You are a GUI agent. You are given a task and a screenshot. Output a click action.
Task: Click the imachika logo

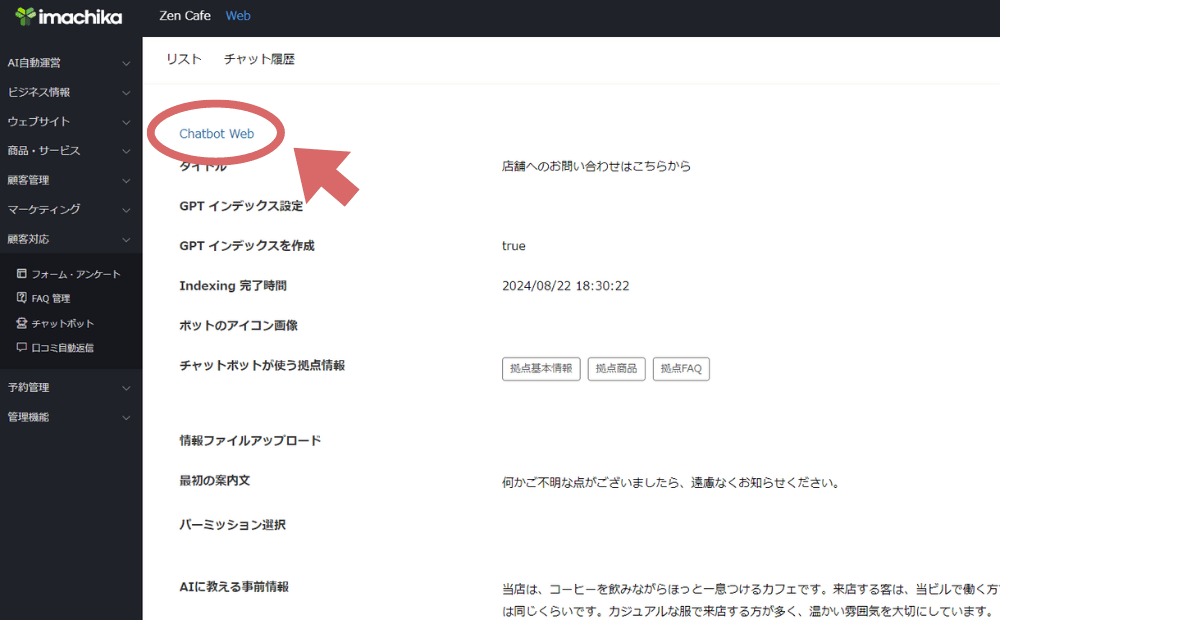pyautogui.click(x=69, y=17)
